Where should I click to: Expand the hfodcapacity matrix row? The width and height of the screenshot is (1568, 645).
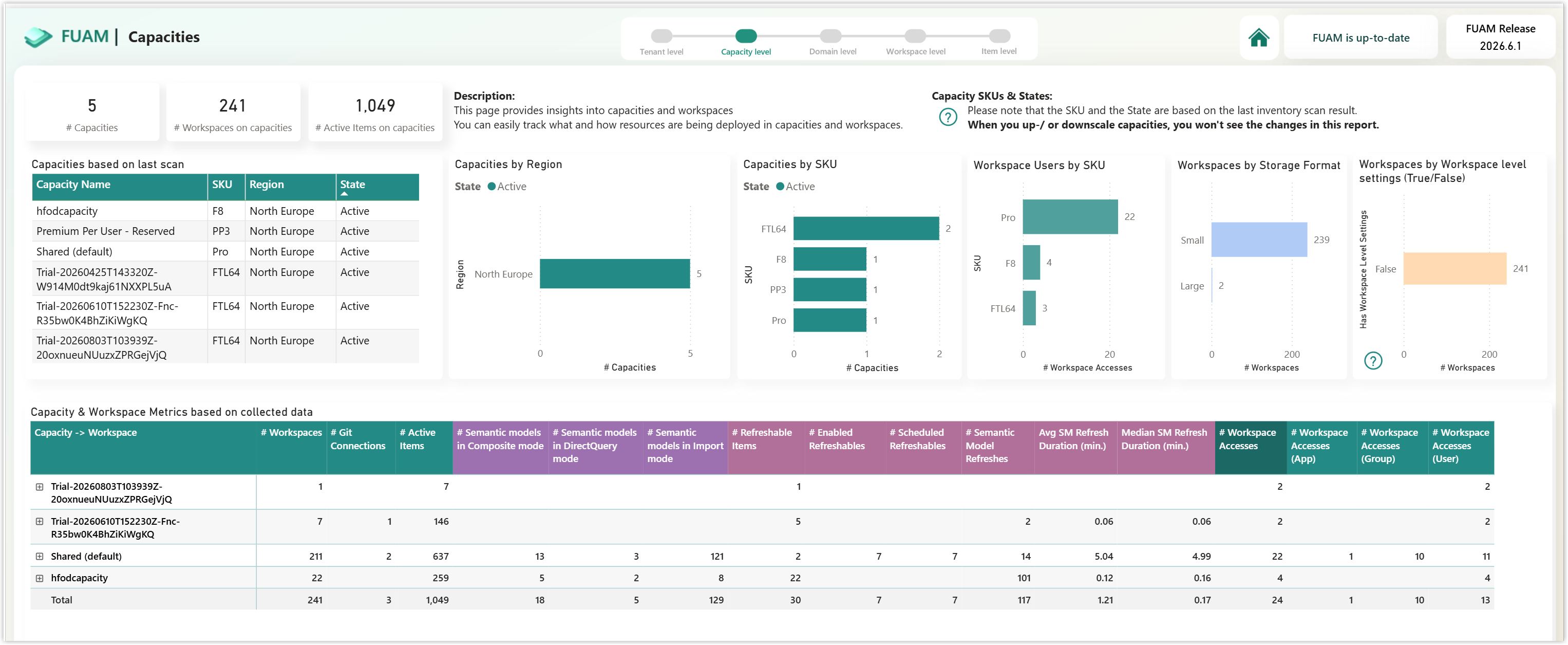tap(40, 578)
